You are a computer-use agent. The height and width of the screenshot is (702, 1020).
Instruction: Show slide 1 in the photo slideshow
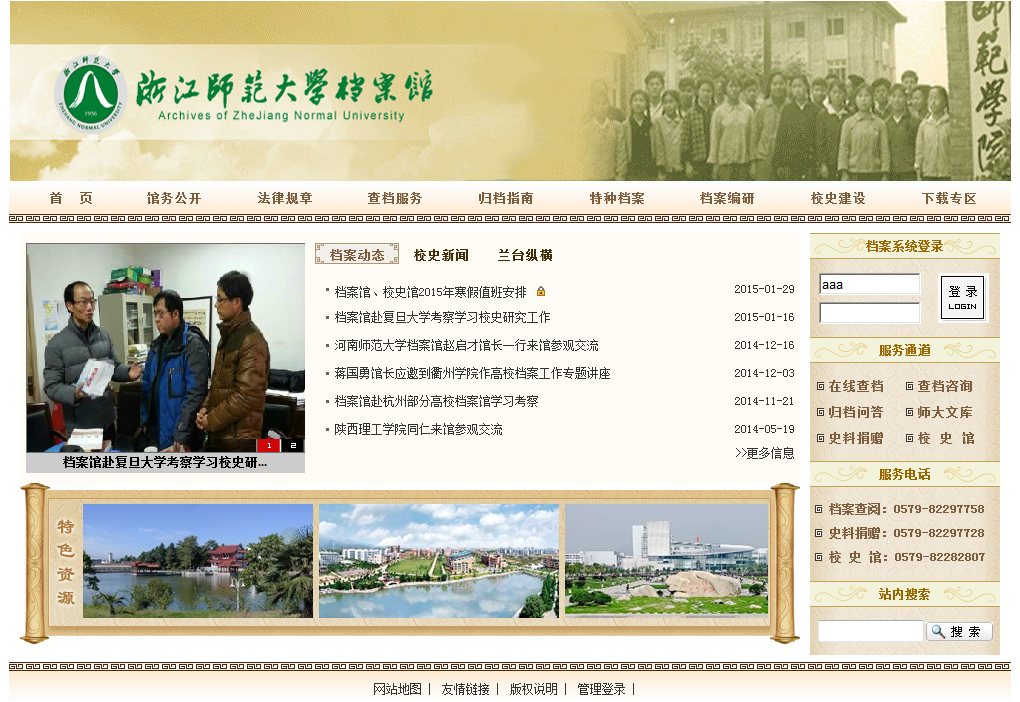[268, 445]
